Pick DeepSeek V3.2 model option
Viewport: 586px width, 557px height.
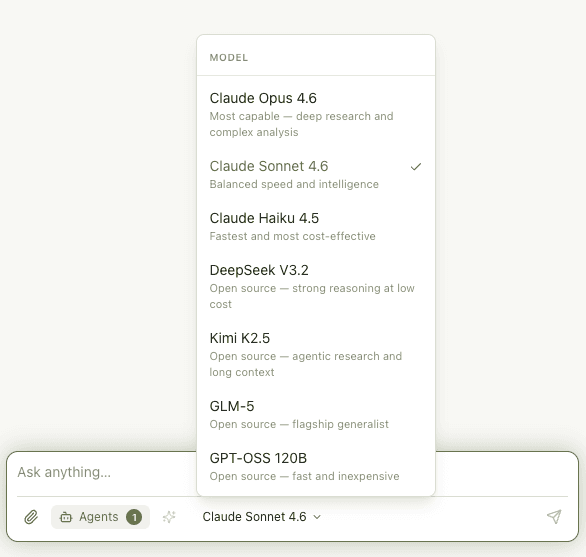[x=316, y=286]
